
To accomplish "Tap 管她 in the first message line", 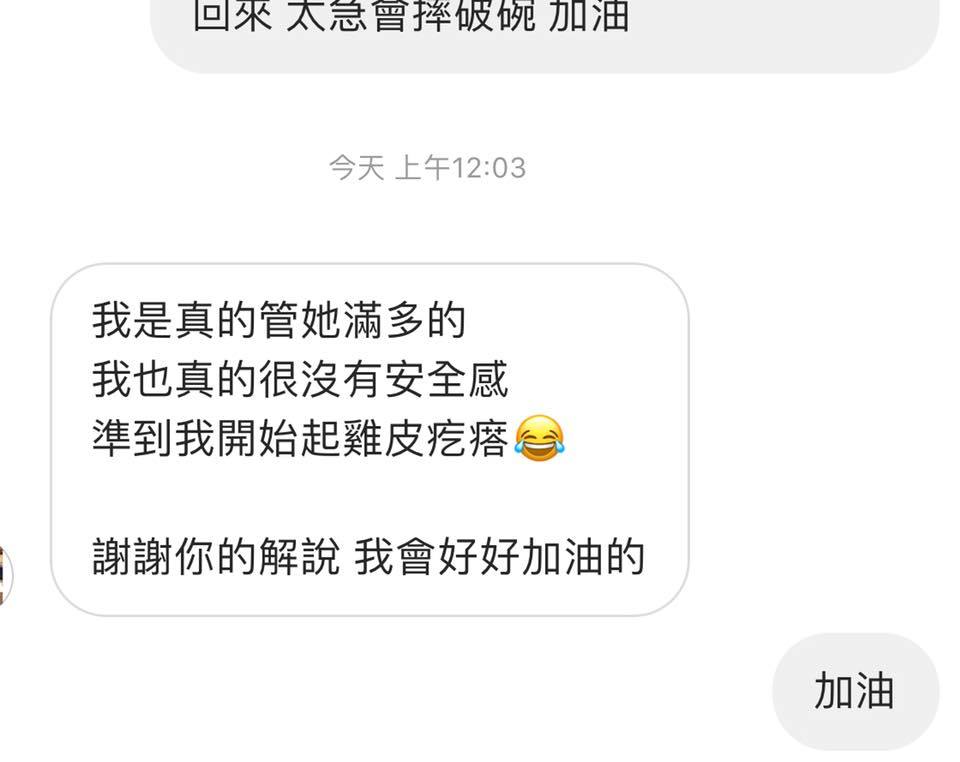I will (300, 320).
